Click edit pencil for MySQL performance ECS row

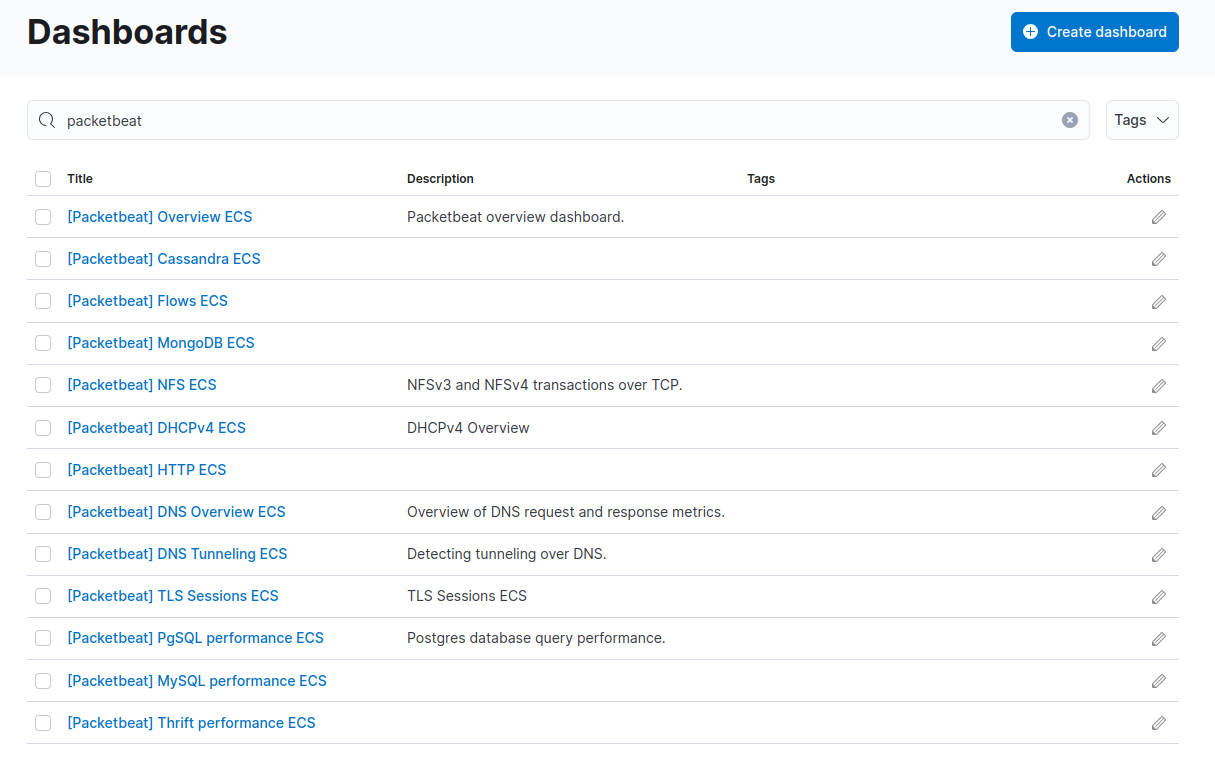[1159, 681]
